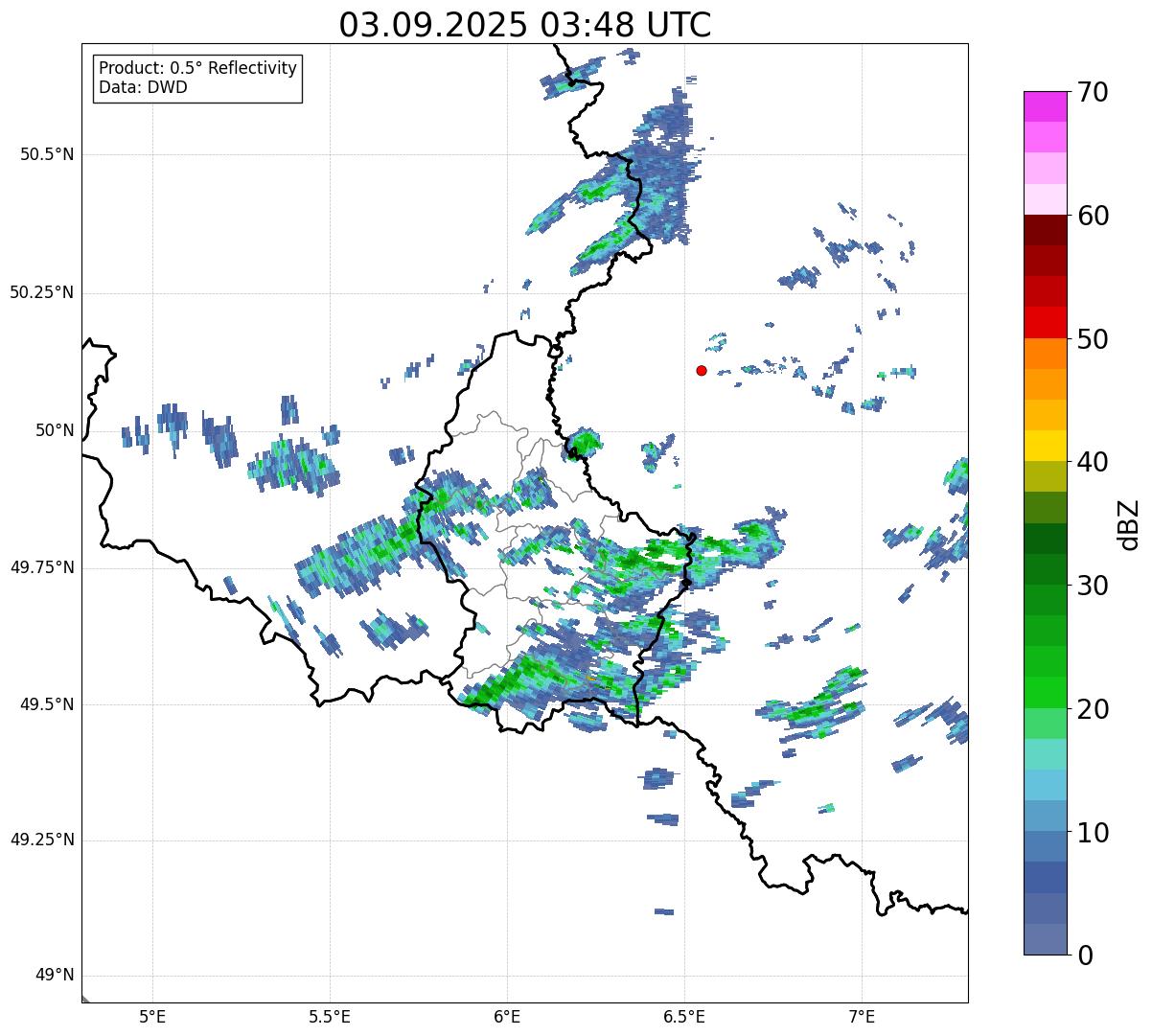Click the latitude label 49.75°N
Screen dimensions: 1152x1036
[x=42, y=567]
